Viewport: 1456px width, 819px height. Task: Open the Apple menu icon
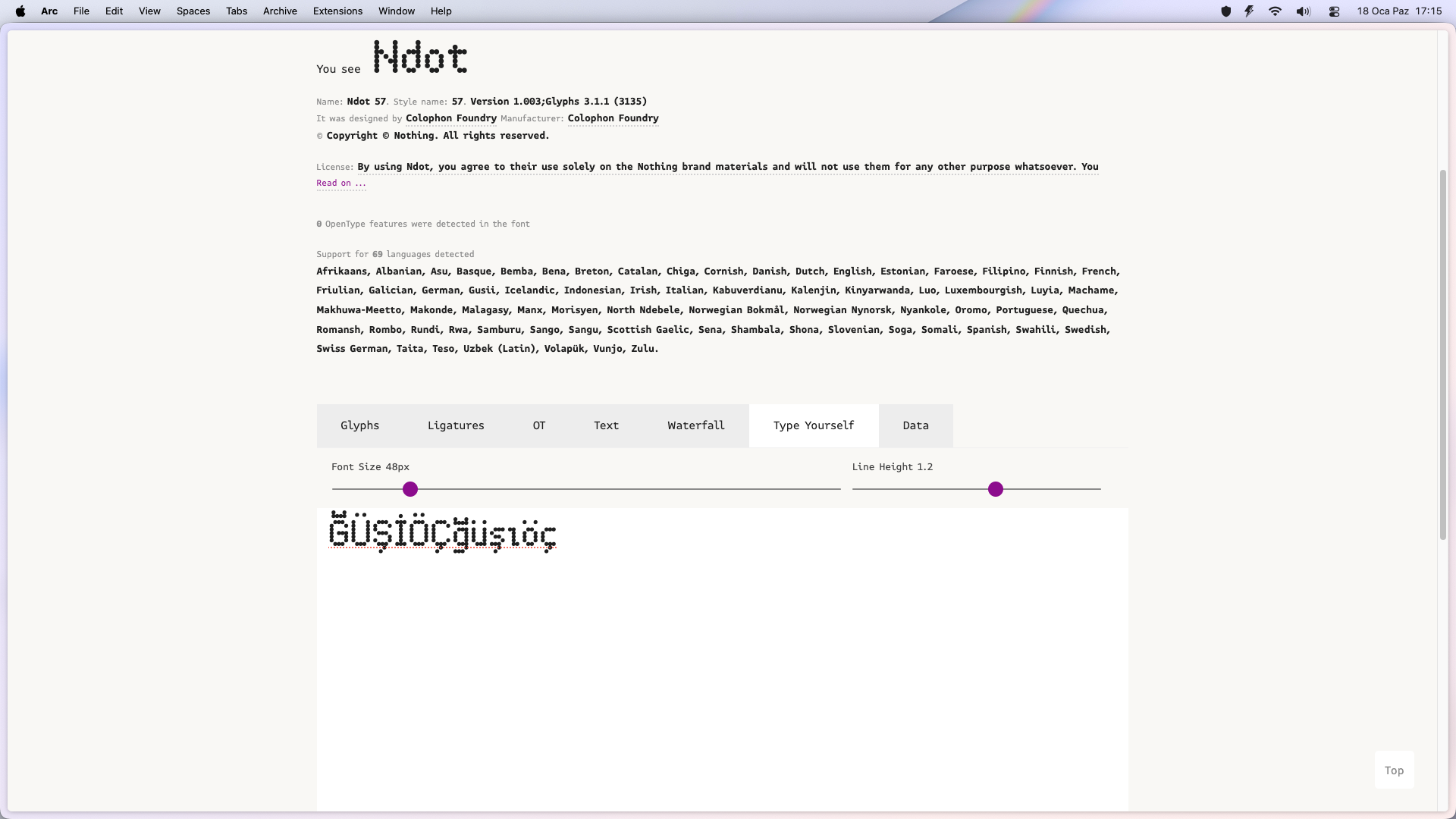[x=20, y=11]
